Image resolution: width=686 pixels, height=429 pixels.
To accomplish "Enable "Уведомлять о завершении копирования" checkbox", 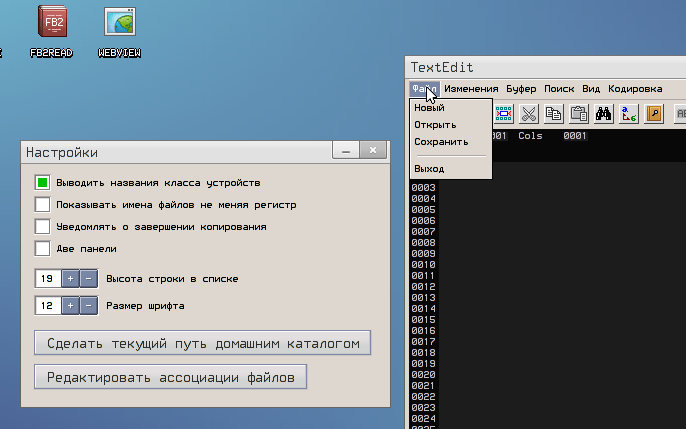I will tap(42, 227).
